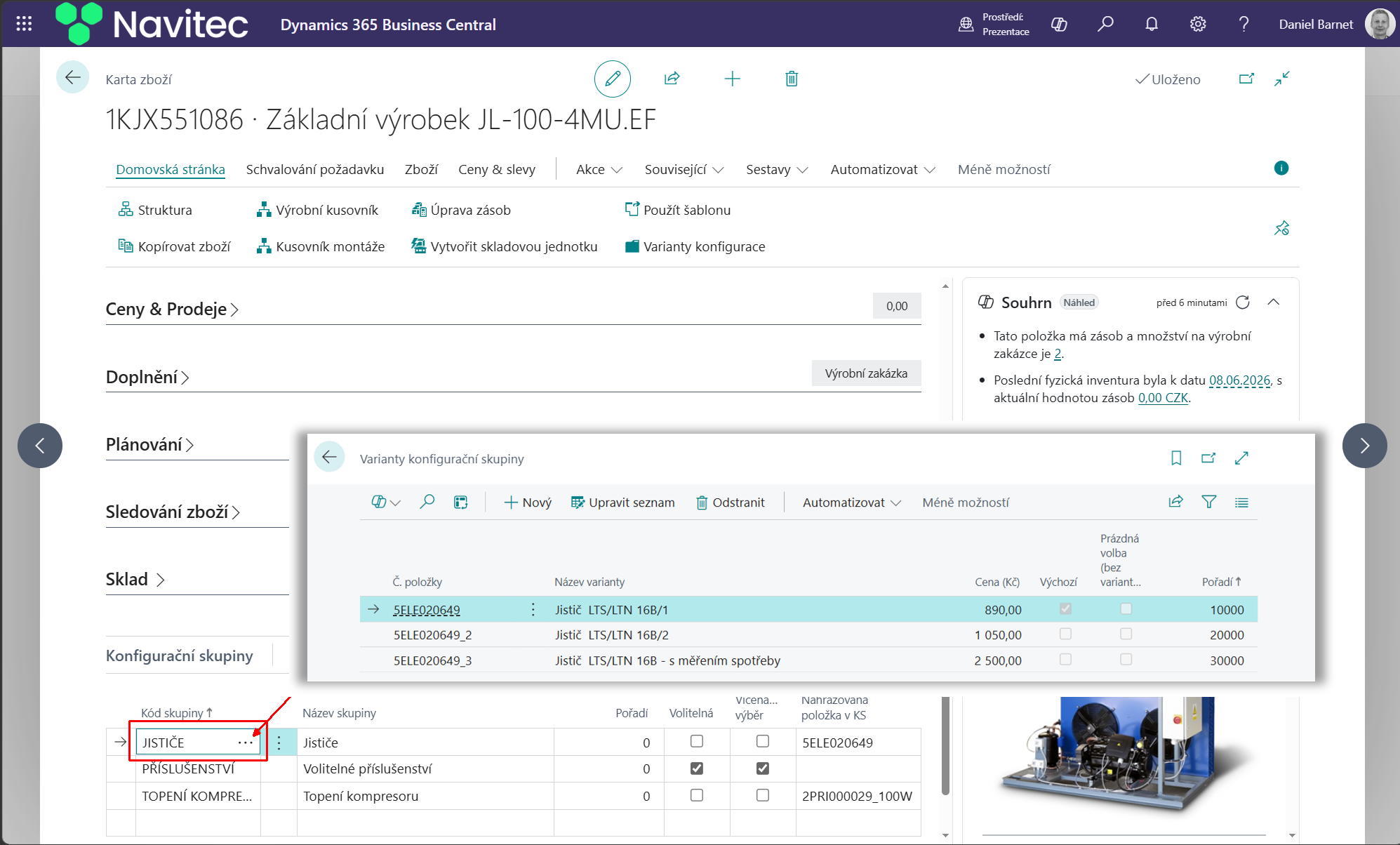Open notifications bell icon
1400x845 pixels.
click(1152, 25)
